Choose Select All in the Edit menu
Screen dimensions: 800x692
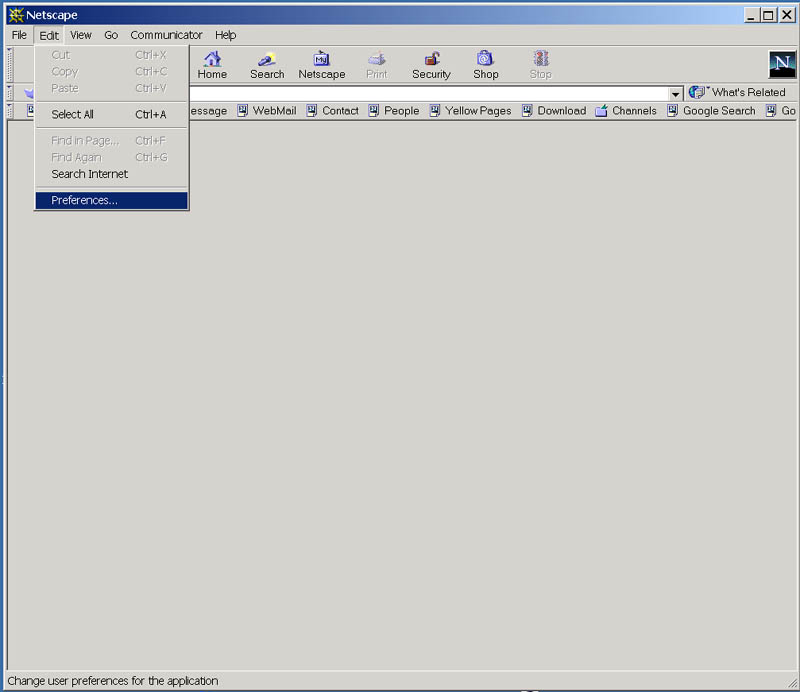click(112, 114)
